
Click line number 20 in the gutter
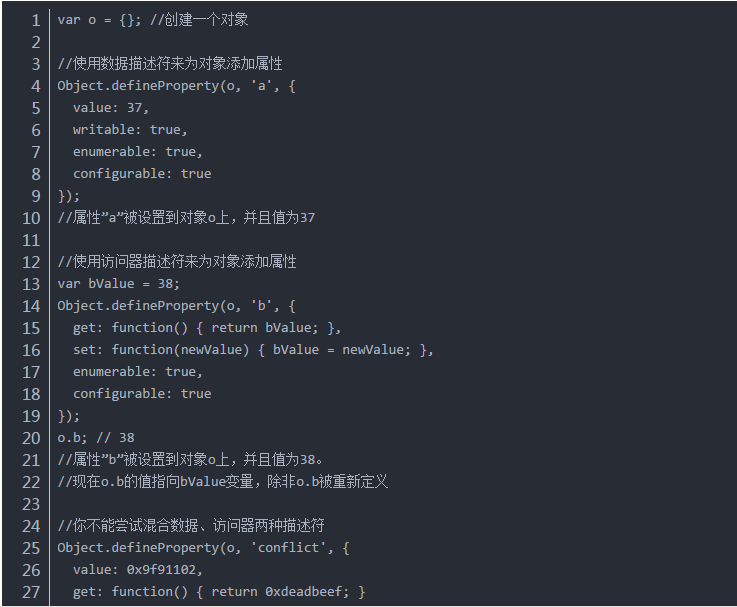pyautogui.click(x=31, y=438)
